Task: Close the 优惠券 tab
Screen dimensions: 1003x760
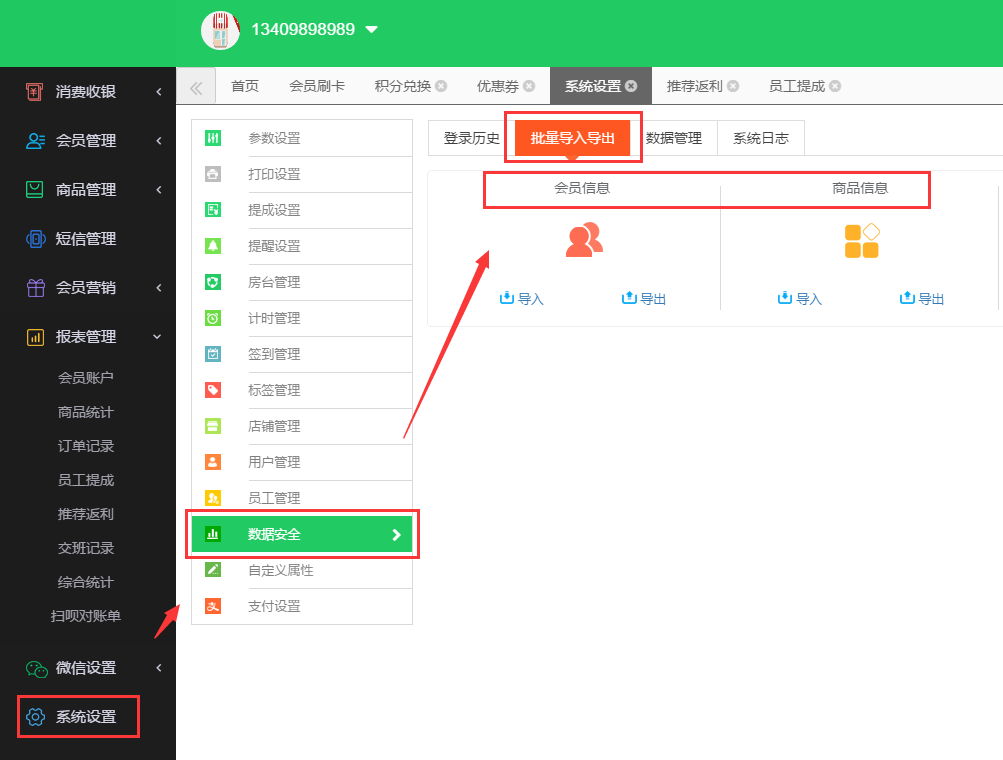Action: 529,86
